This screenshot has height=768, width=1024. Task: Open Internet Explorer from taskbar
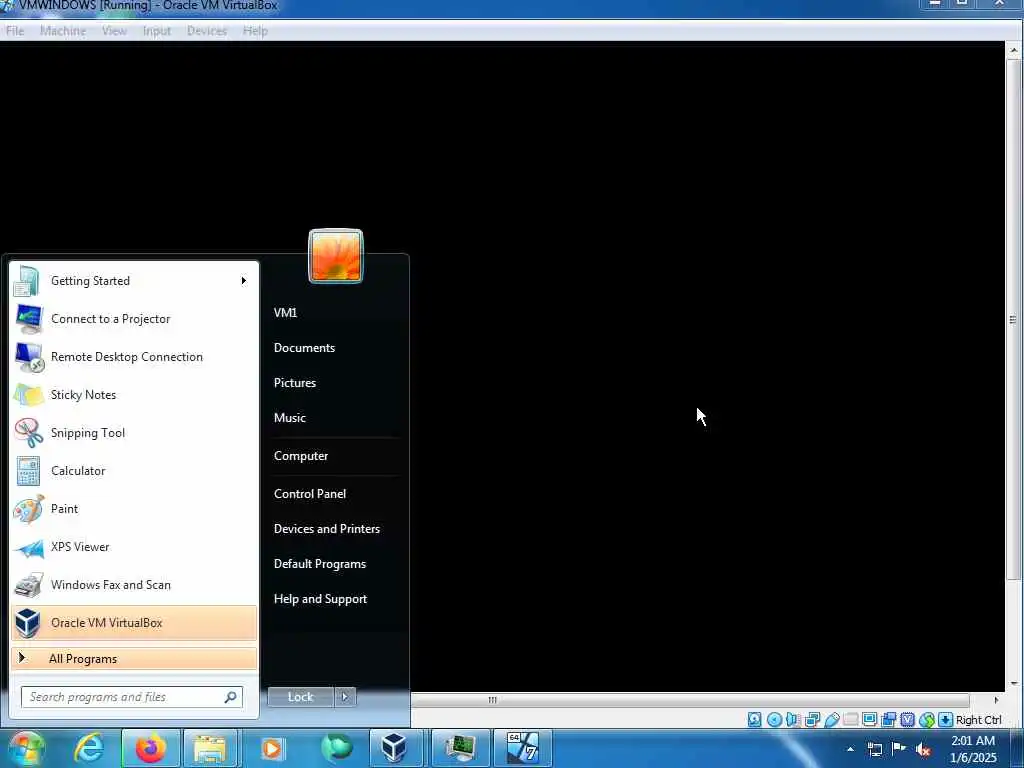pyautogui.click(x=88, y=748)
